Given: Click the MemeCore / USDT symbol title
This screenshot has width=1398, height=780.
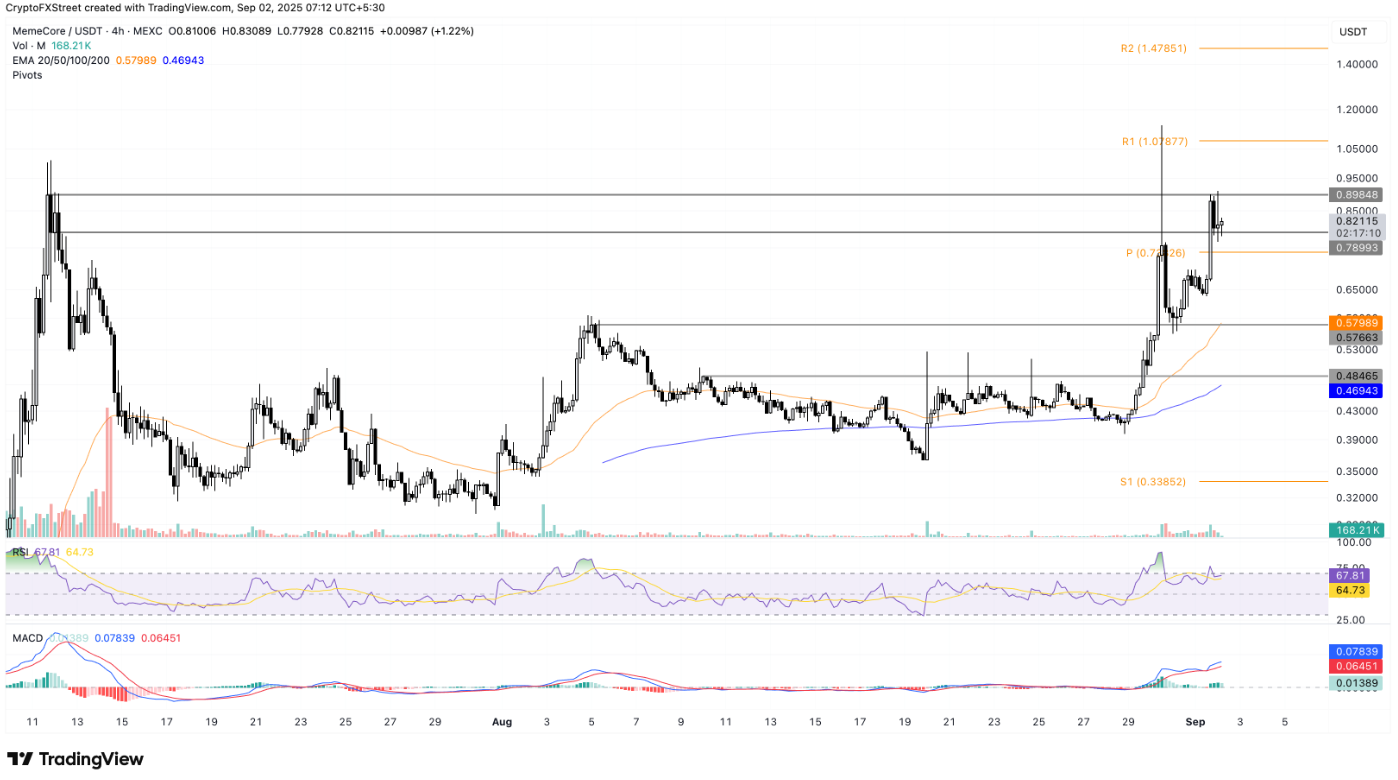Looking at the screenshot, I should (55, 30).
